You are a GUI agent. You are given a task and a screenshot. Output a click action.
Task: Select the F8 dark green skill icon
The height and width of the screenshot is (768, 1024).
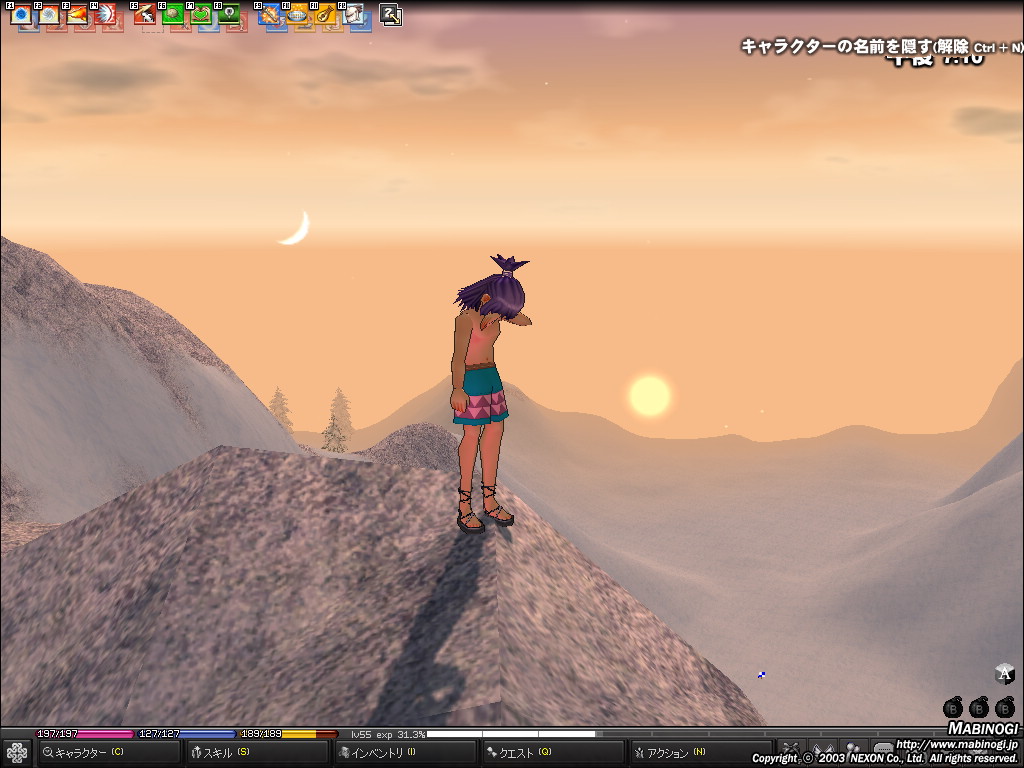point(229,14)
